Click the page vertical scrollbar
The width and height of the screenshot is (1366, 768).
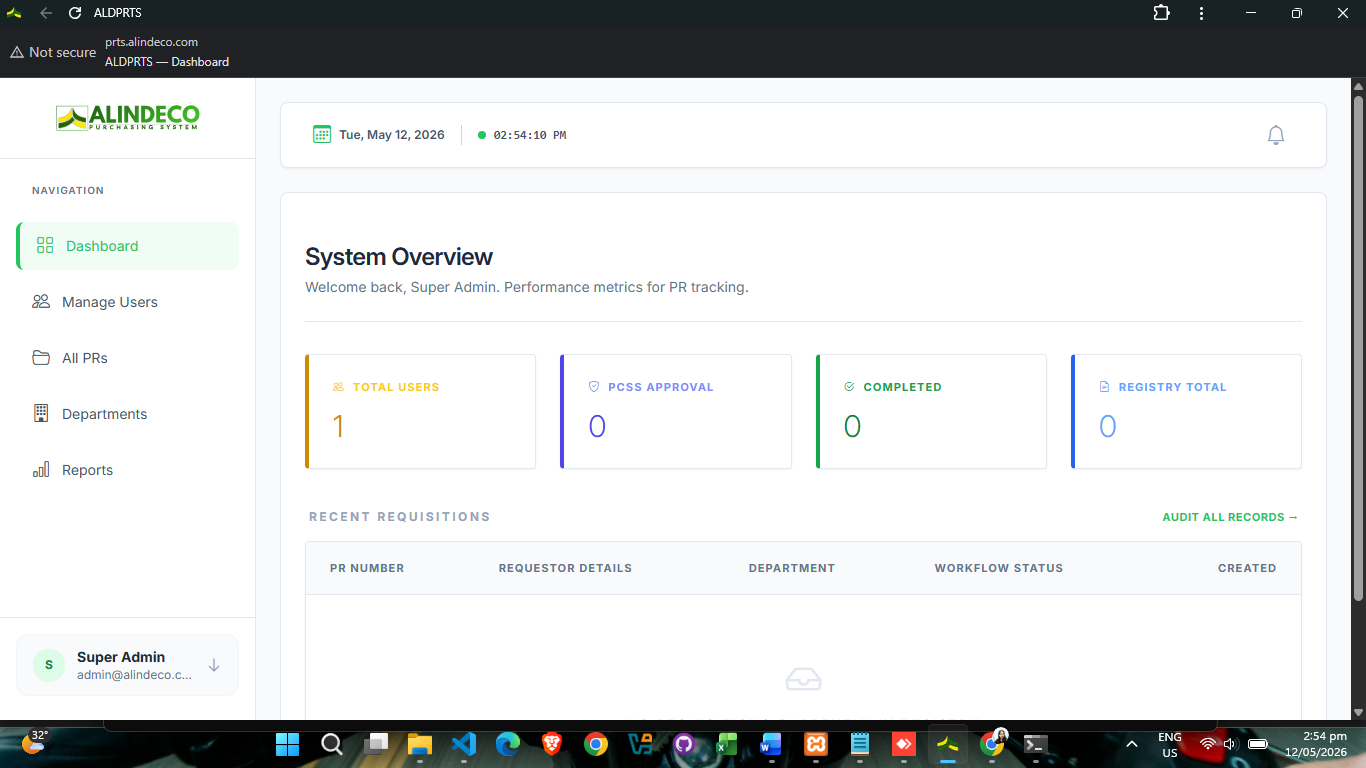click(x=1358, y=348)
